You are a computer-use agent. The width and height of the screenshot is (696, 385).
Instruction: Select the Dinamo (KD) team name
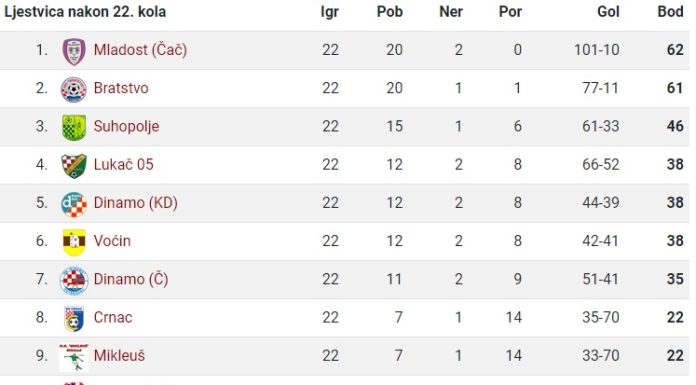point(135,203)
